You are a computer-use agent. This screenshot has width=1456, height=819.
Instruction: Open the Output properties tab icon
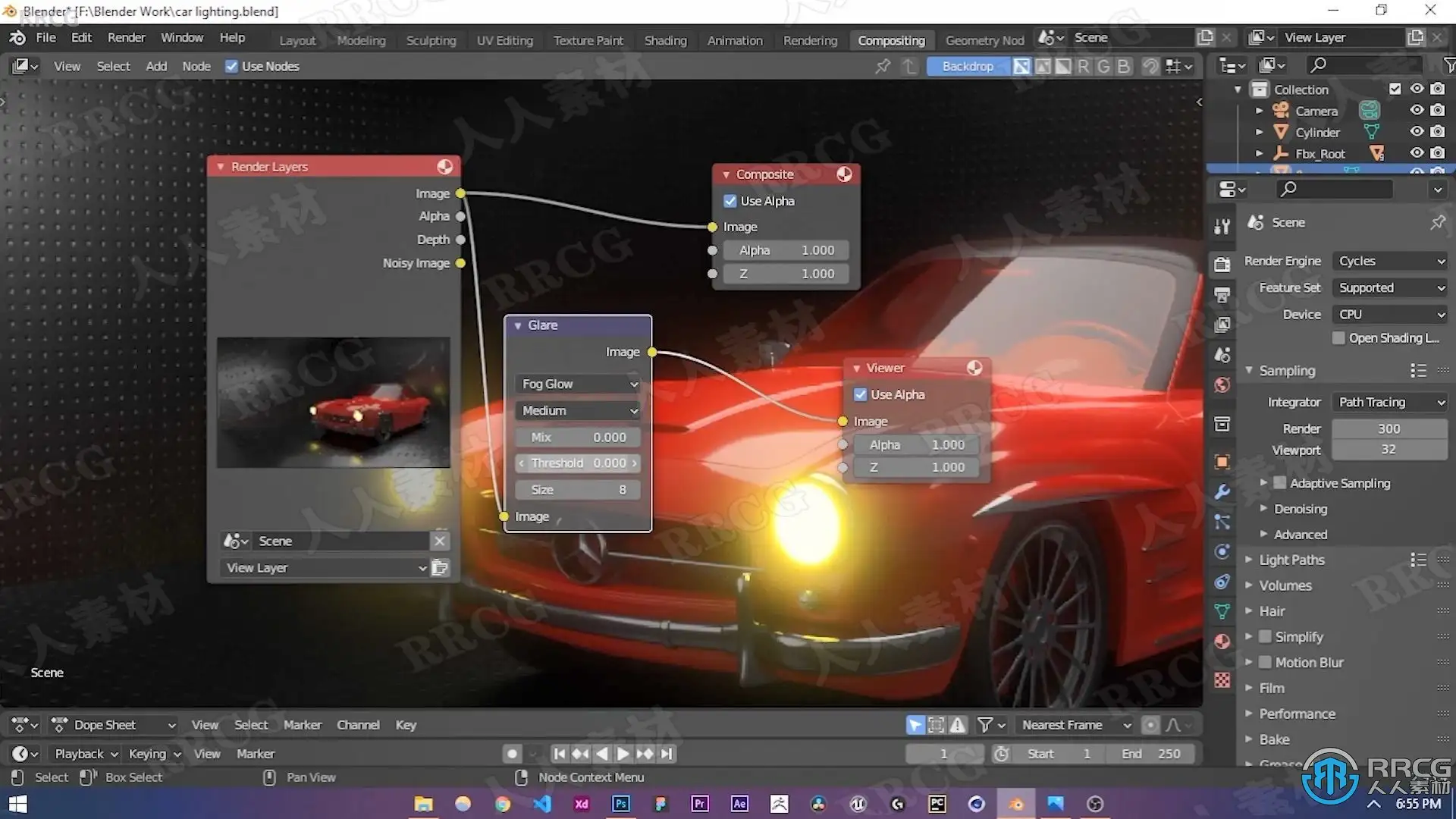click(1222, 295)
